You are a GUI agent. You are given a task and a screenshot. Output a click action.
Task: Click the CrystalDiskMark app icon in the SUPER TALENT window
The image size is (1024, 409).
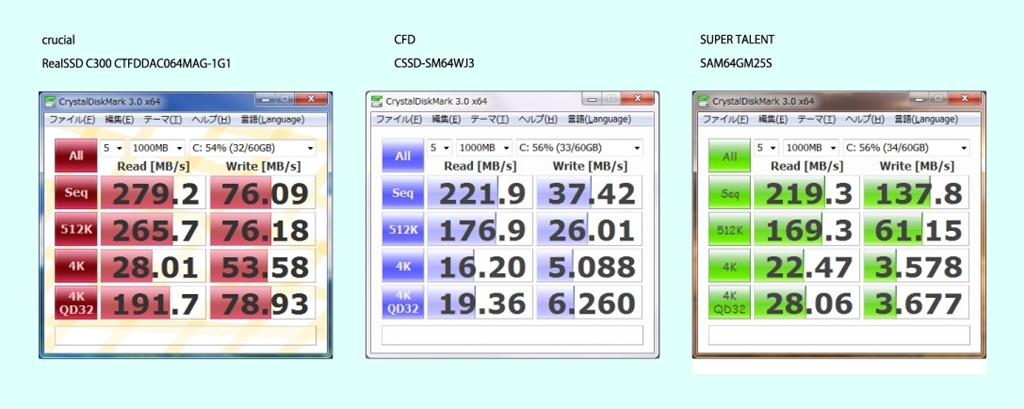704,101
